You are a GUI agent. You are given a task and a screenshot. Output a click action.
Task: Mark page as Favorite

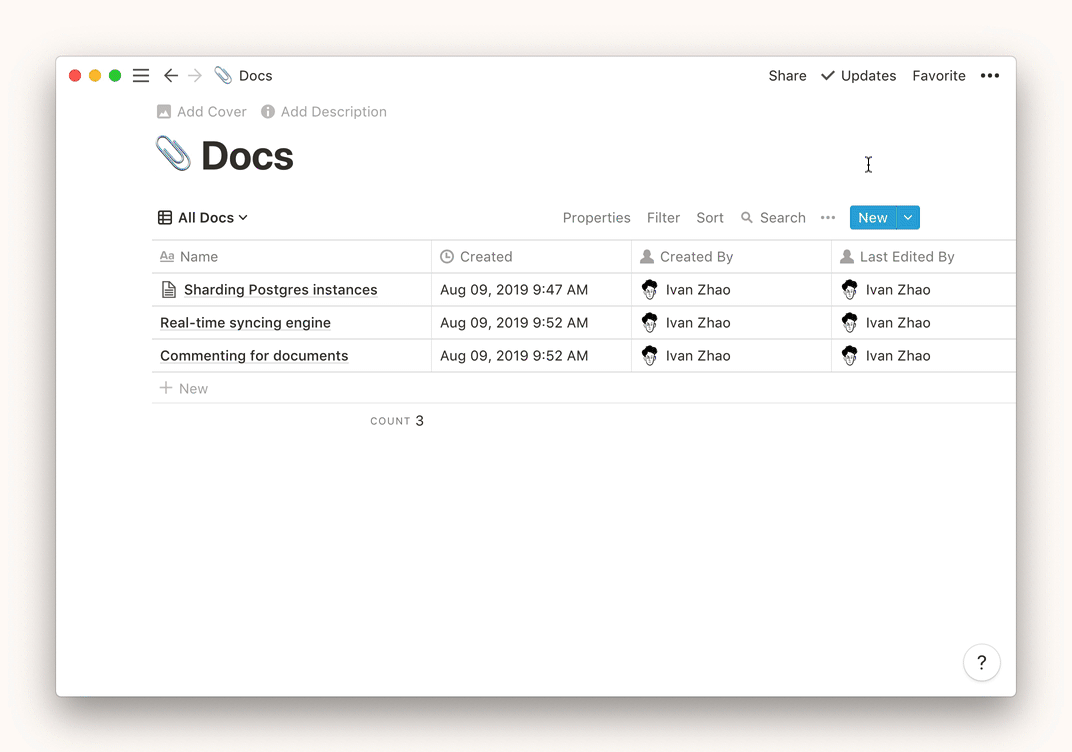(x=938, y=76)
